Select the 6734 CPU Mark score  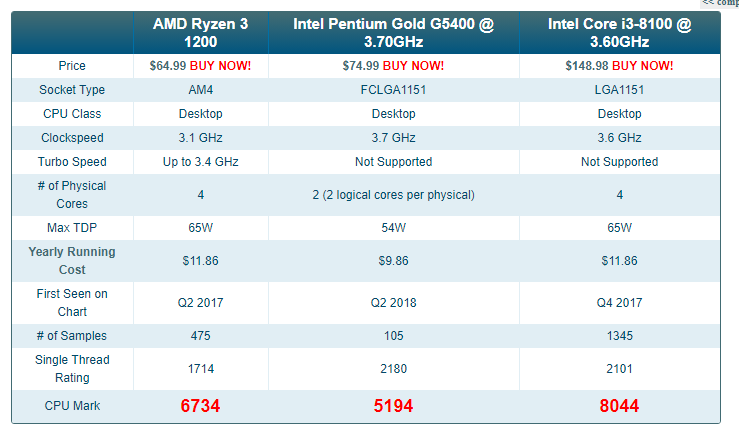200,406
